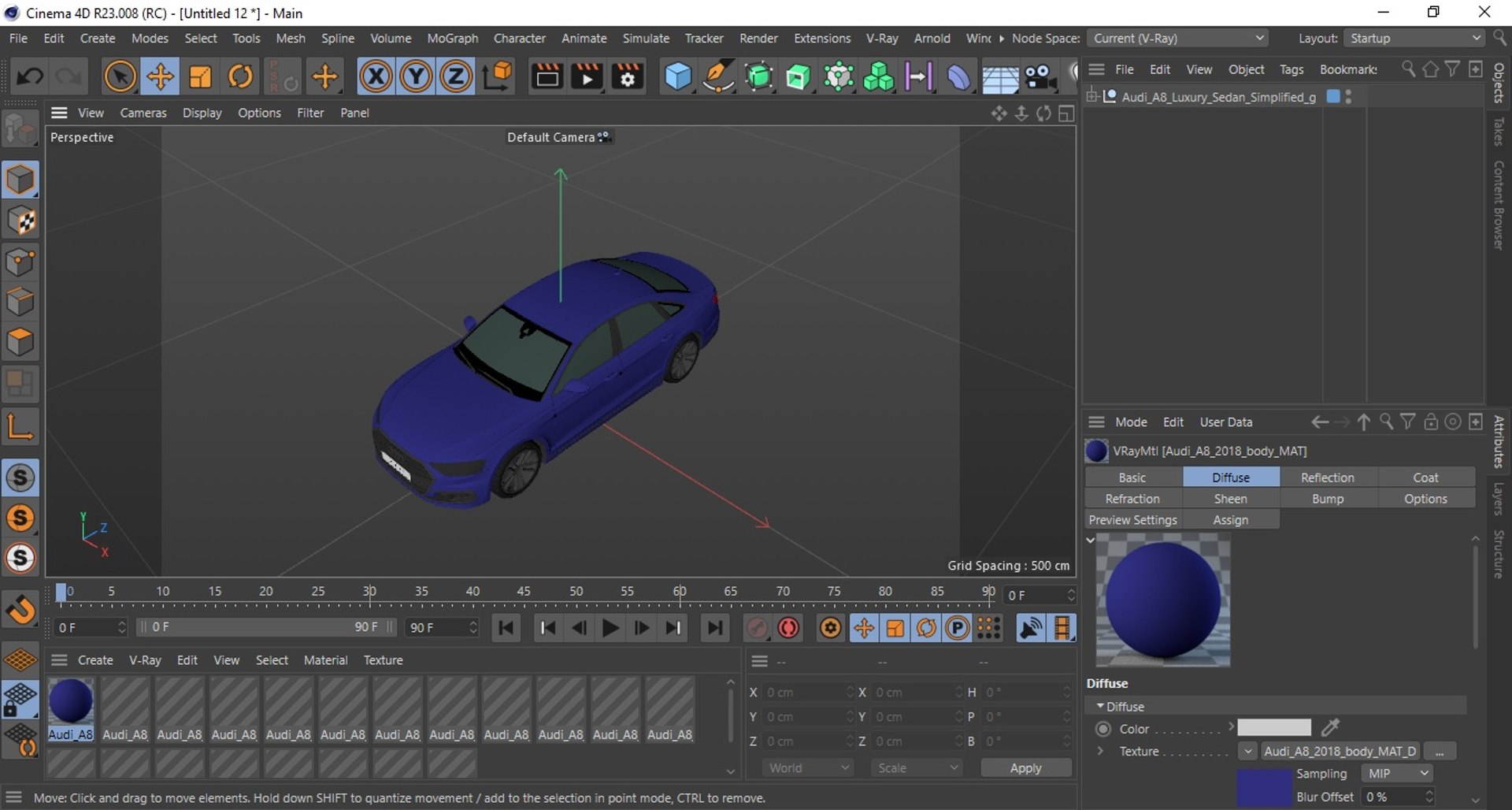This screenshot has height=810, width=1512.
Task: Switch to the Refraction tab
Action: (1132, 499)
